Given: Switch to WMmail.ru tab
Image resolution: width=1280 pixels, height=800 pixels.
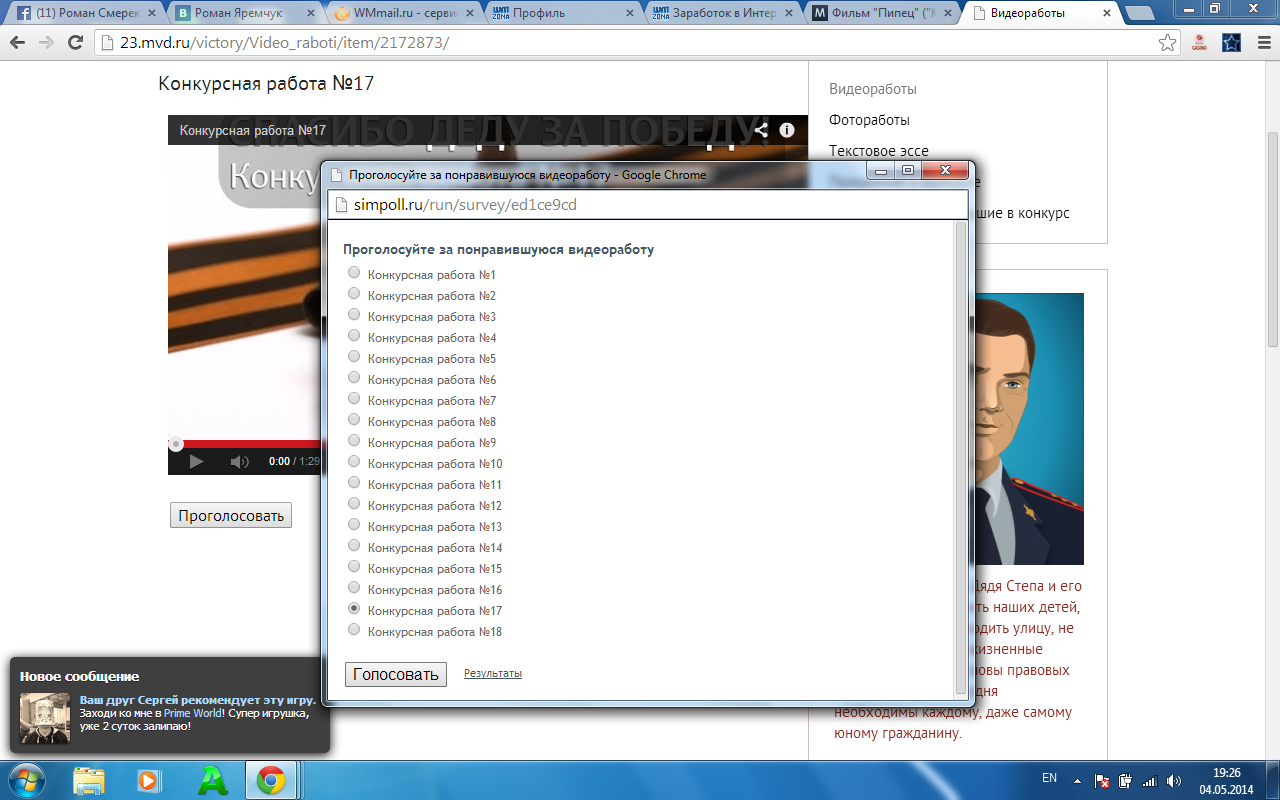Looking at the screenshot, I should 402,13.
